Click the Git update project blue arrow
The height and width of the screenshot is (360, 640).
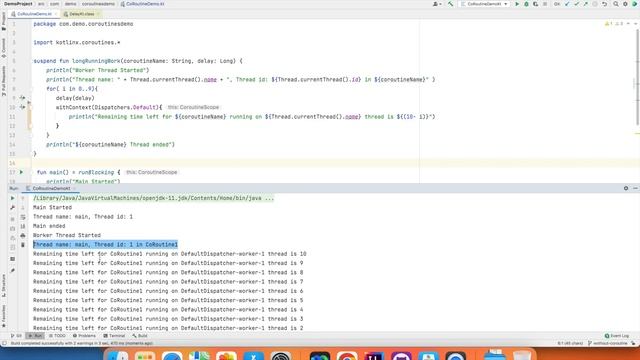[x=567, y=4]
